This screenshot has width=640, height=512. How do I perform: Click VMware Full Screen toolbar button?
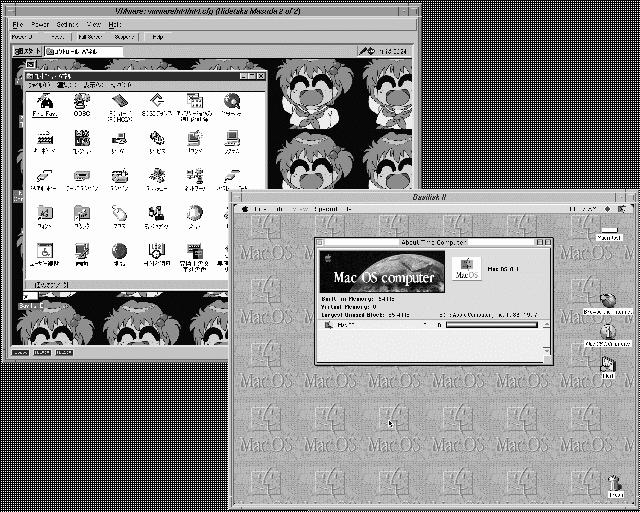click(90, 37)
